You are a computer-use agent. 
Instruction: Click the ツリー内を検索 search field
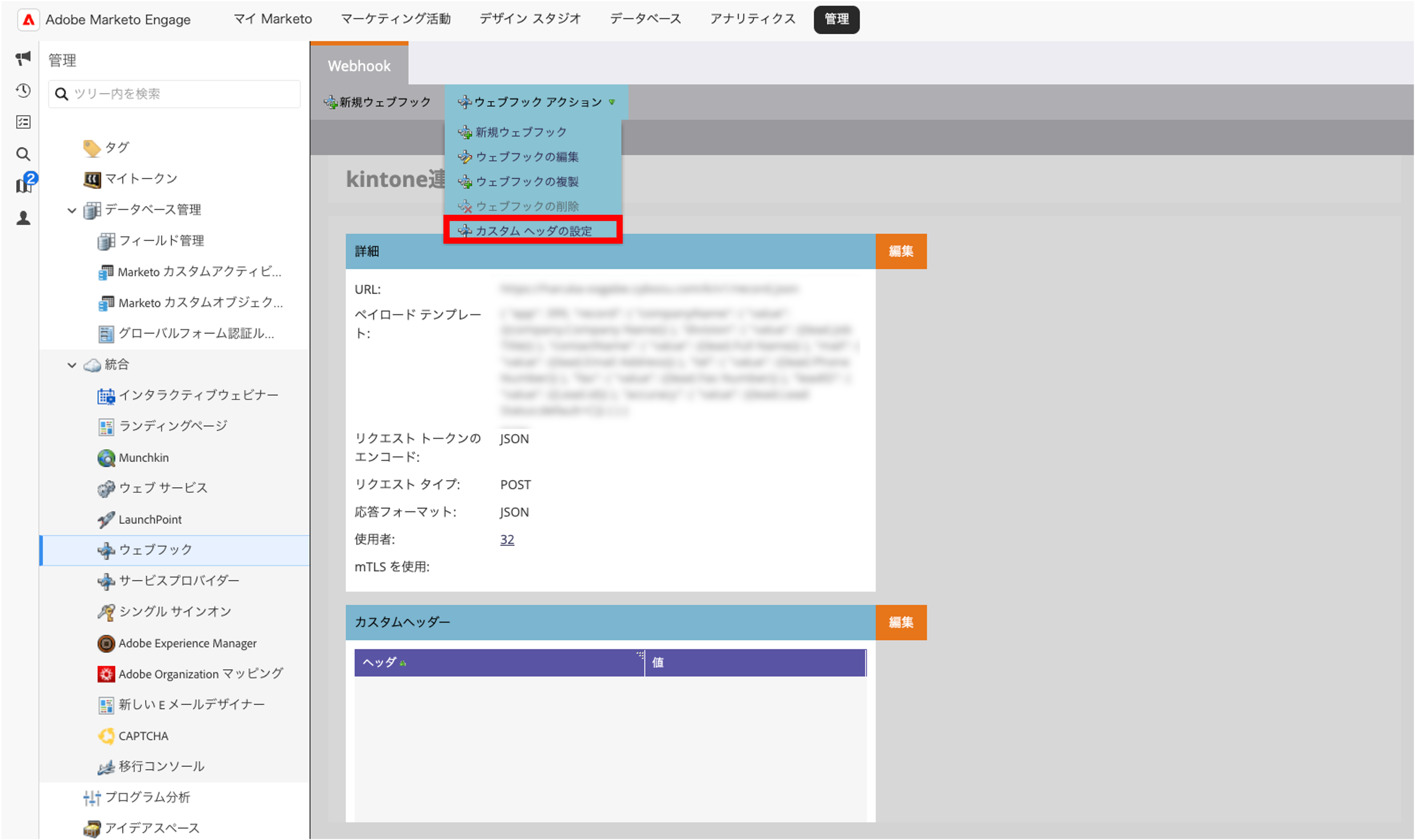[x=174, y=94]
